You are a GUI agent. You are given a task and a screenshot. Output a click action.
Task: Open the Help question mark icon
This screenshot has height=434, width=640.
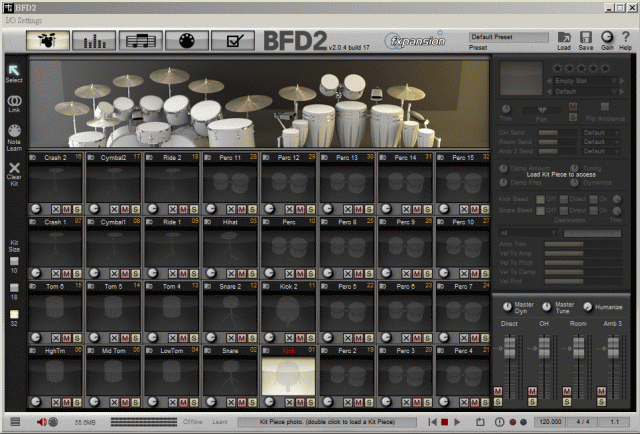pos(625,38)
